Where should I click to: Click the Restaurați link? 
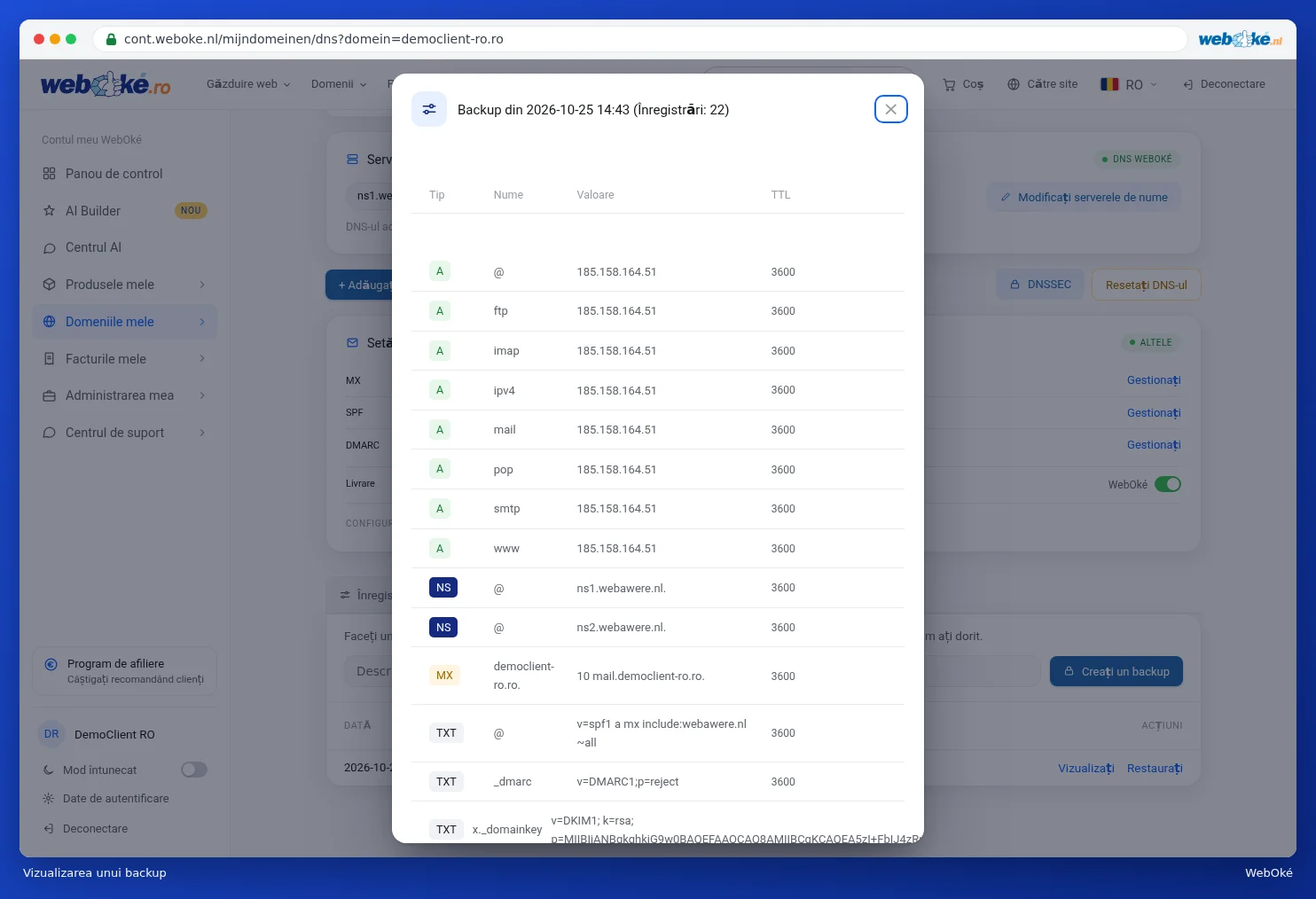point(1155,768)
